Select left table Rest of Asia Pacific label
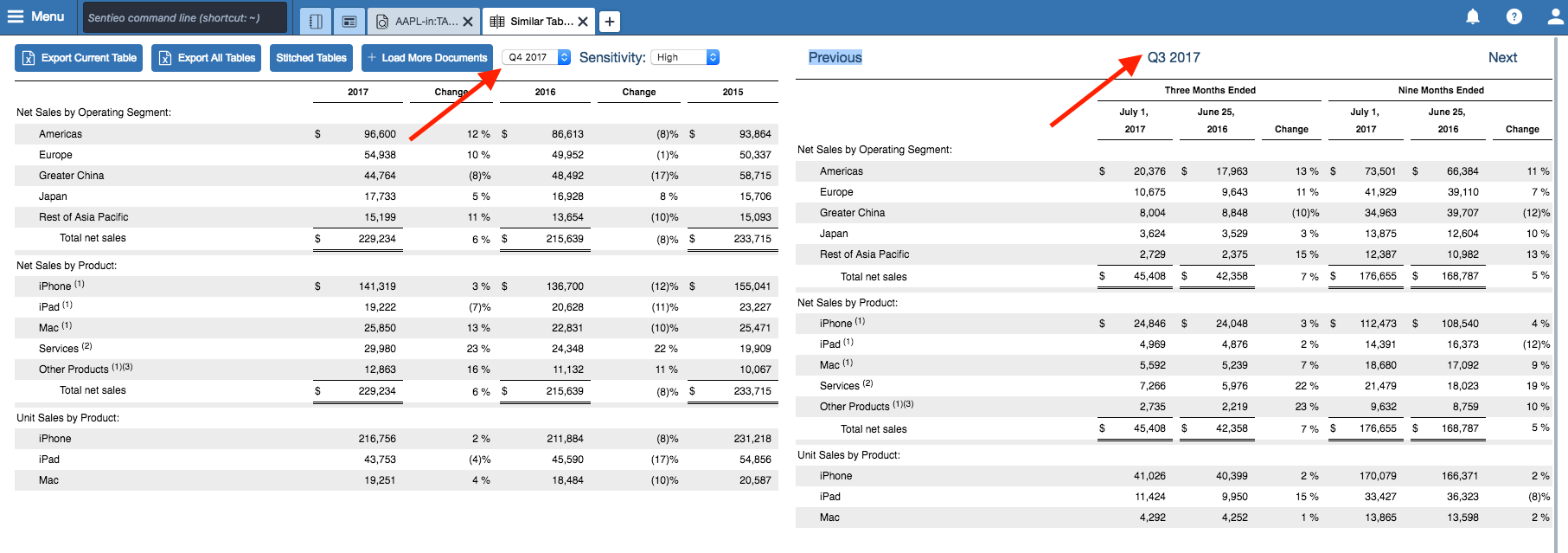Viewport: 1568px width, 553px height. click(83, 217)
